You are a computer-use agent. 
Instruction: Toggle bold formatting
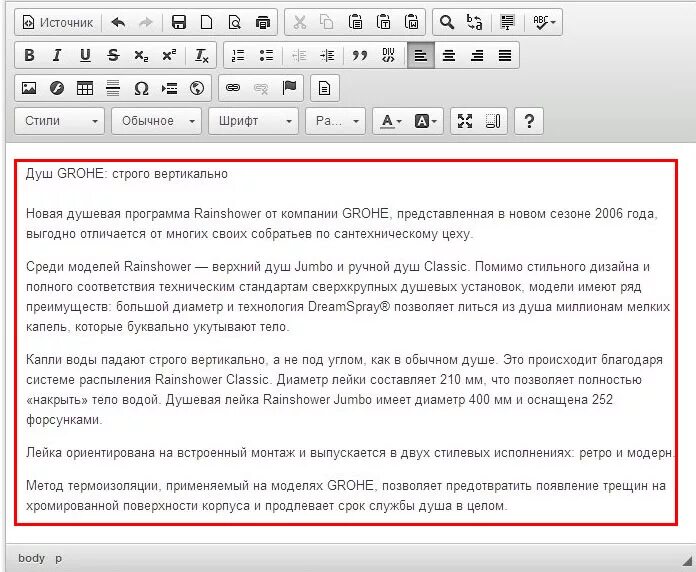pyautogui.click(x=29, y=55)
